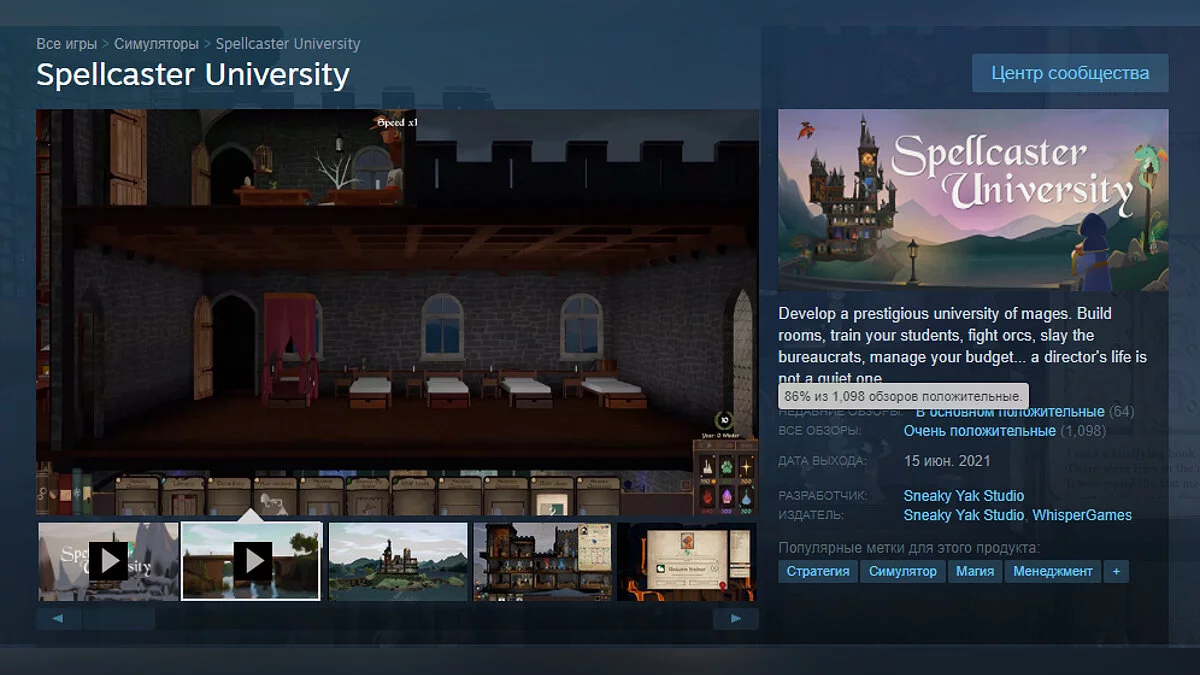Click the thumbnail strip scrollbar handle

click(119, 619)
